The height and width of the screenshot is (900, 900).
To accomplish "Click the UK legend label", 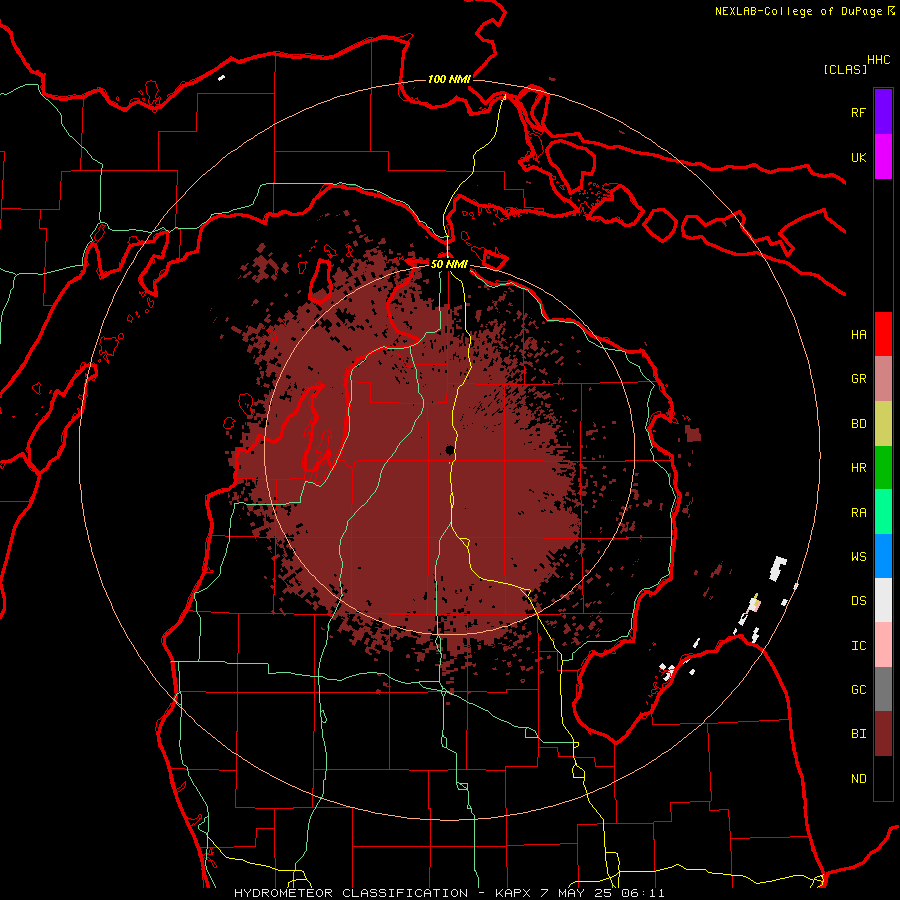I will pos(858,157).
